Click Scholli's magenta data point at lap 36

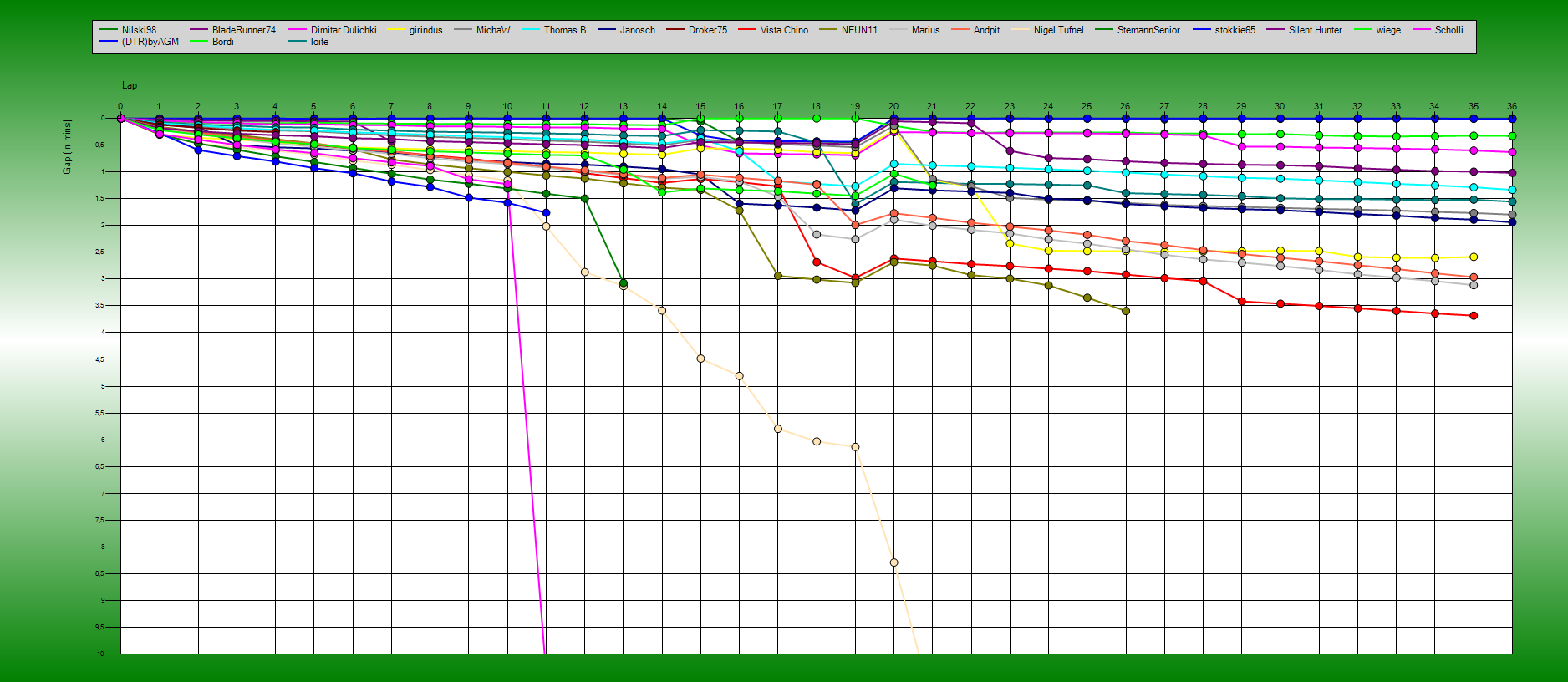(1512, 152)
